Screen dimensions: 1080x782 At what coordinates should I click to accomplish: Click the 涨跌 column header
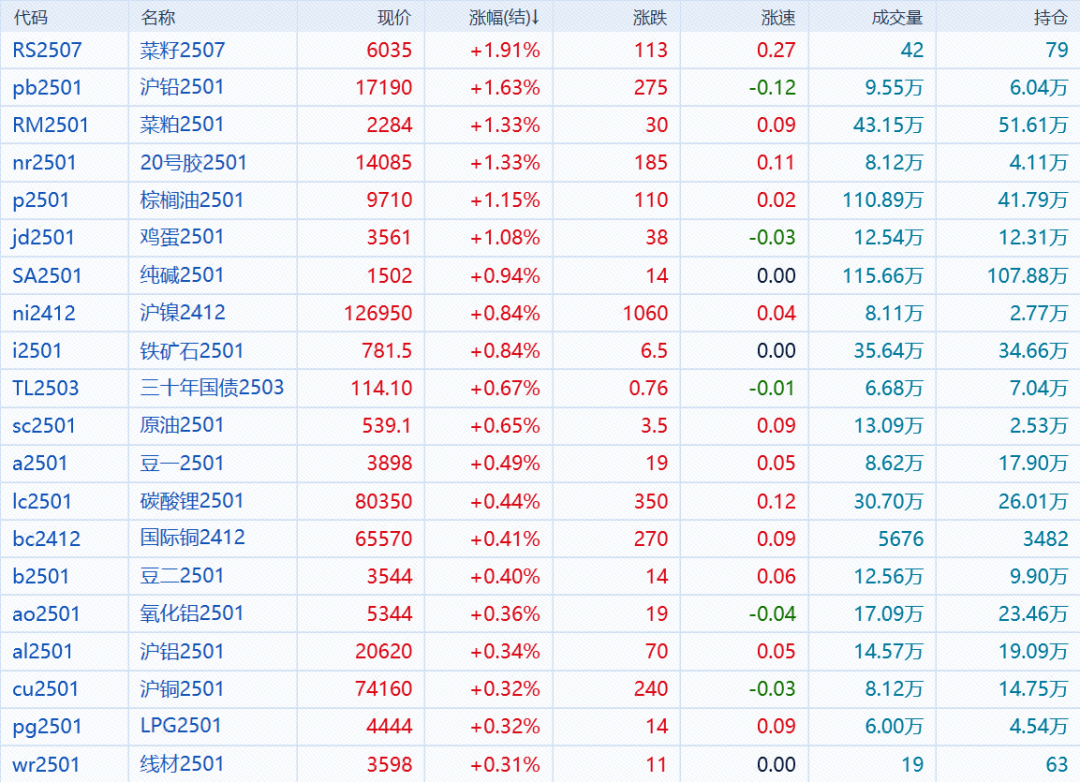650,17
